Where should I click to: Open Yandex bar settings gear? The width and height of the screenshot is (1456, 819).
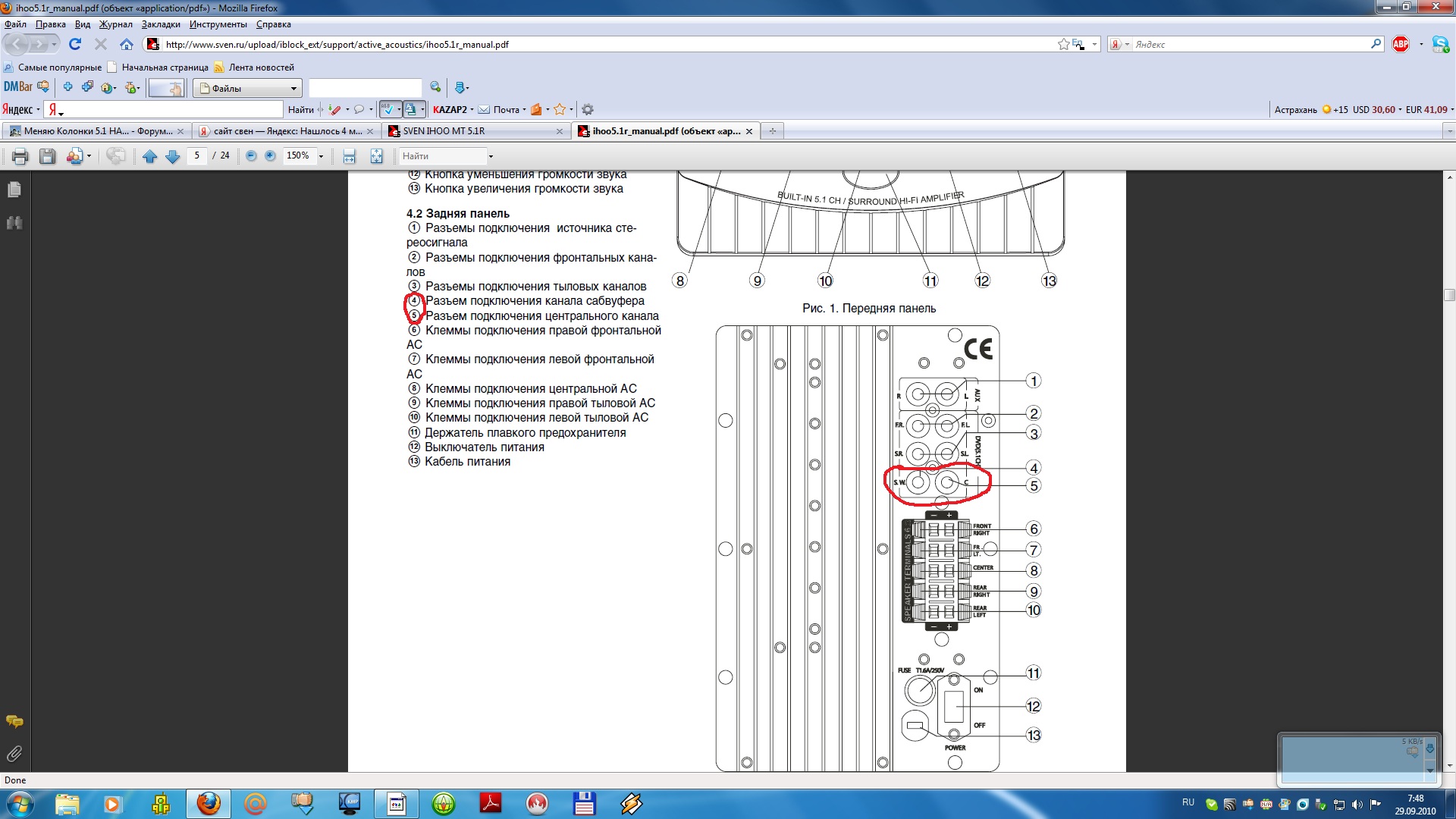click(587, 109)
